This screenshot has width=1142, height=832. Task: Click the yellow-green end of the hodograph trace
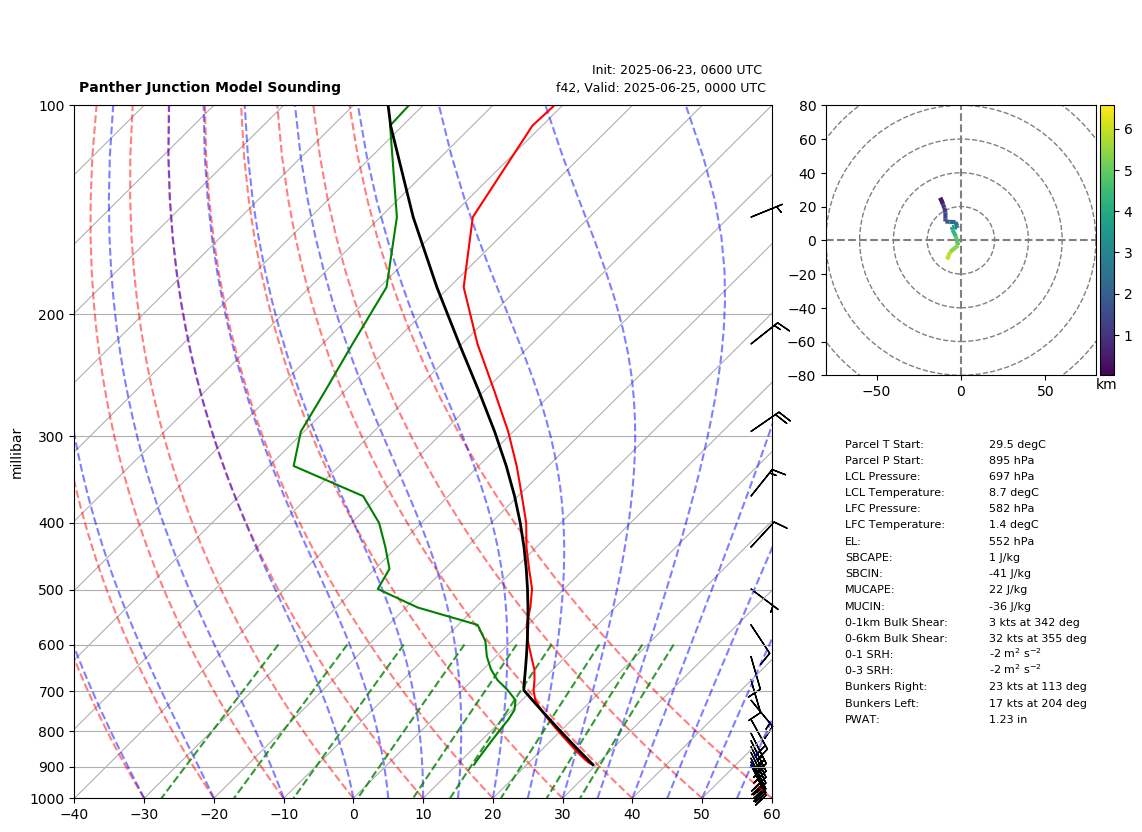pos(948,257)
